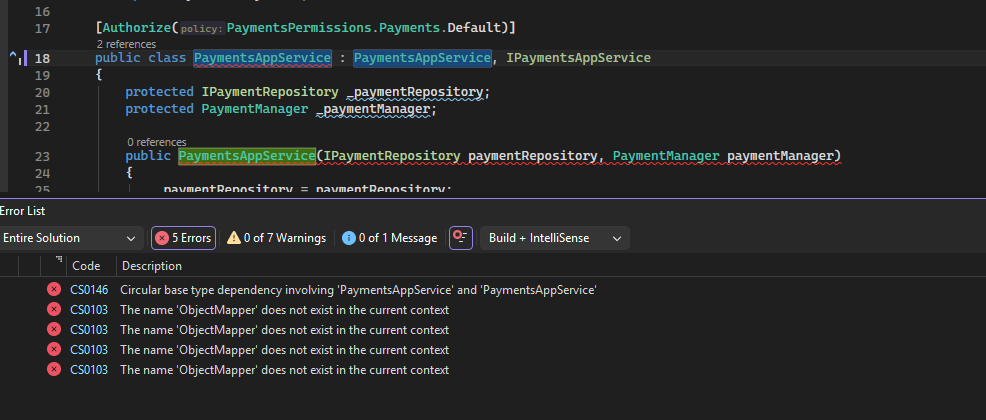The width and height of the screenshot is (986, 420).
Task: Click the error icon on the first CS0103 row
Action: pyautogui.click(x=54, y=310)
